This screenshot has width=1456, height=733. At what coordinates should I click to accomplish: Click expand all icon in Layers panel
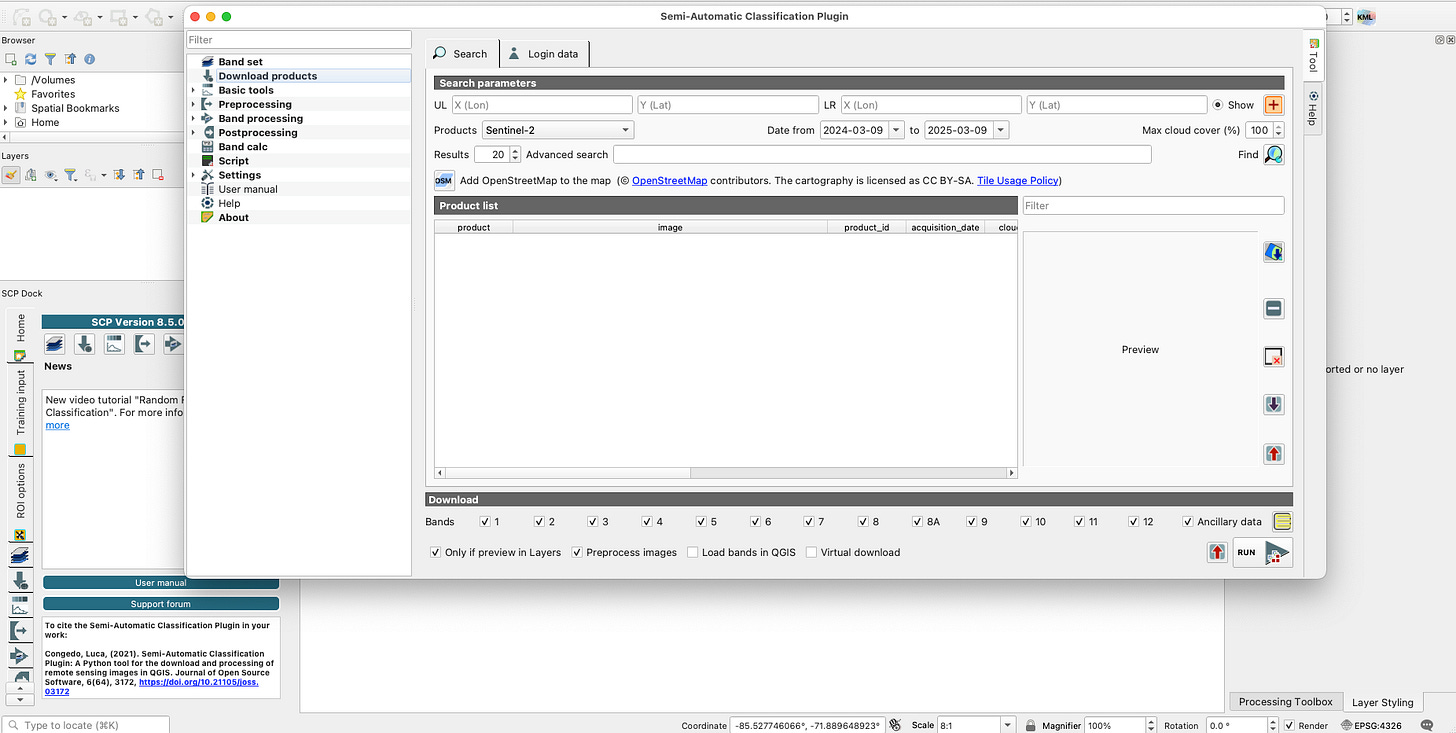(x=119, y=175)
